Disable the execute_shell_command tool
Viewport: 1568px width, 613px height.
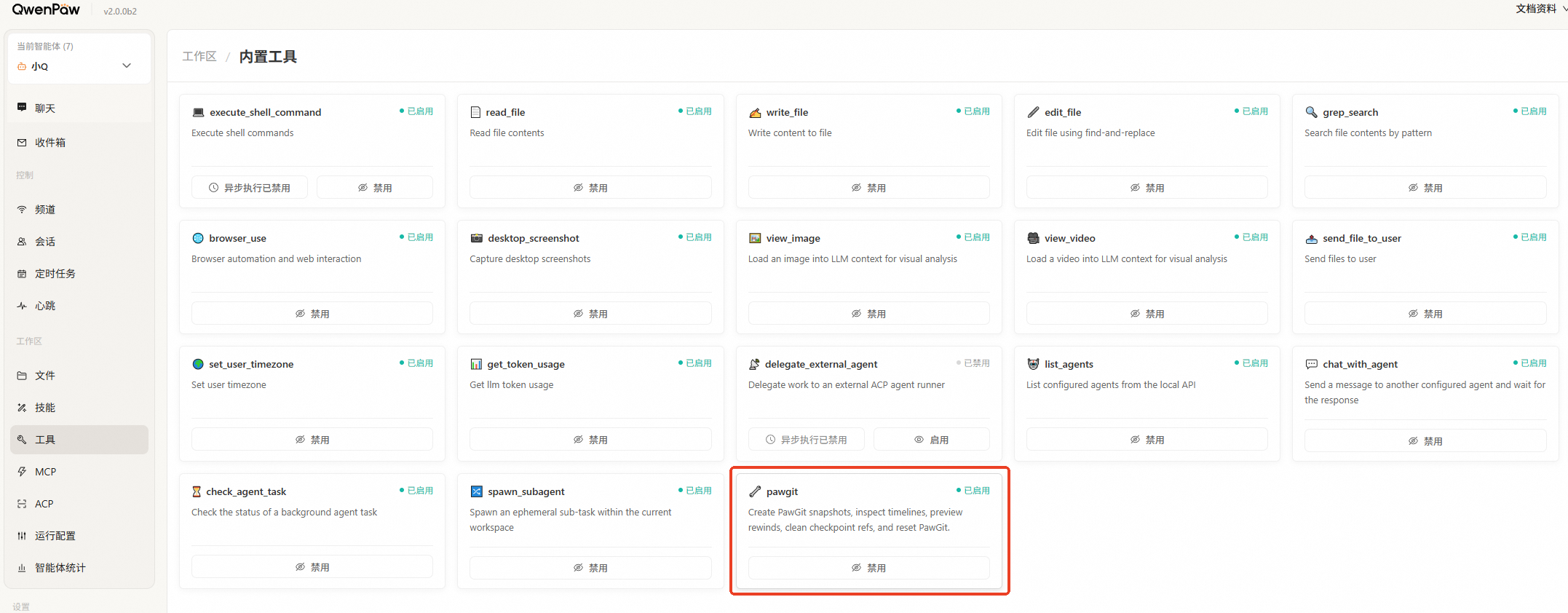(x=375, y=187)
